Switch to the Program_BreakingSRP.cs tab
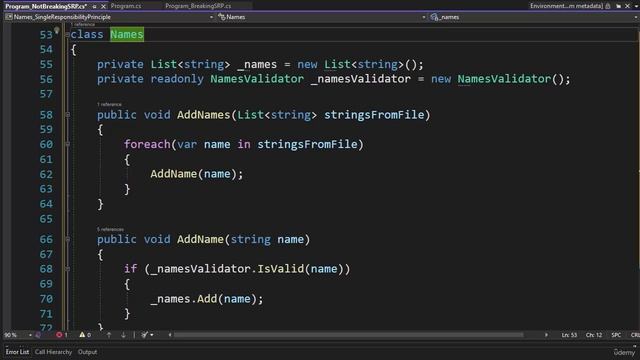This screenshot has width=640, height=360. coord(198,6)
